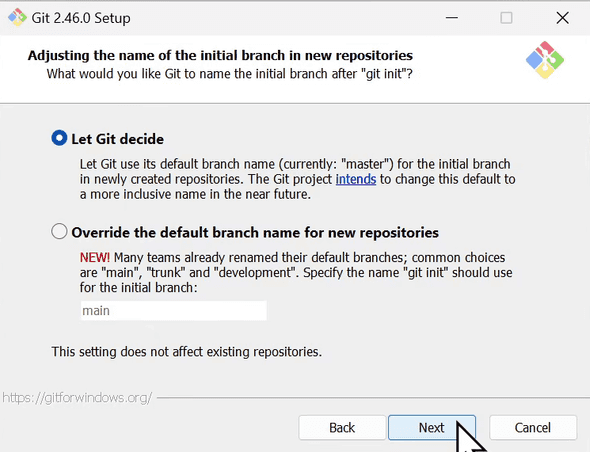590x452 pixels.
Task: Click the gitforwindows.org URL text
Action: 77,397
